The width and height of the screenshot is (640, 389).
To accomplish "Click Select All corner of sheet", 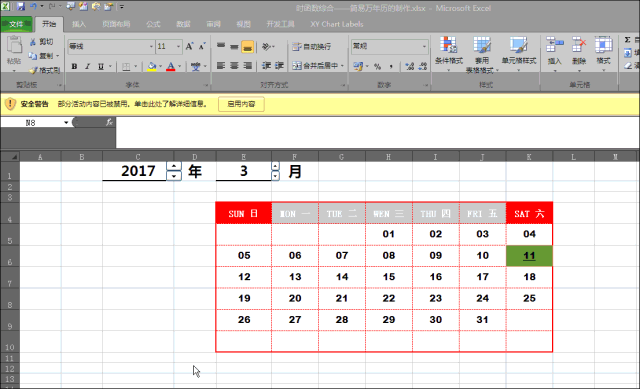I will [10, 157].
